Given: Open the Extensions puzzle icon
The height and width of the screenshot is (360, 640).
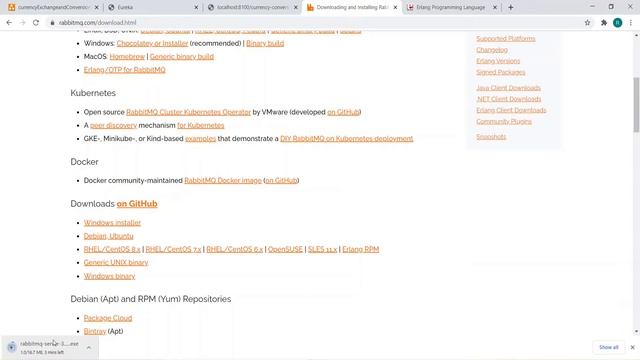Looking at the screenshot, I should coord(604,23).
